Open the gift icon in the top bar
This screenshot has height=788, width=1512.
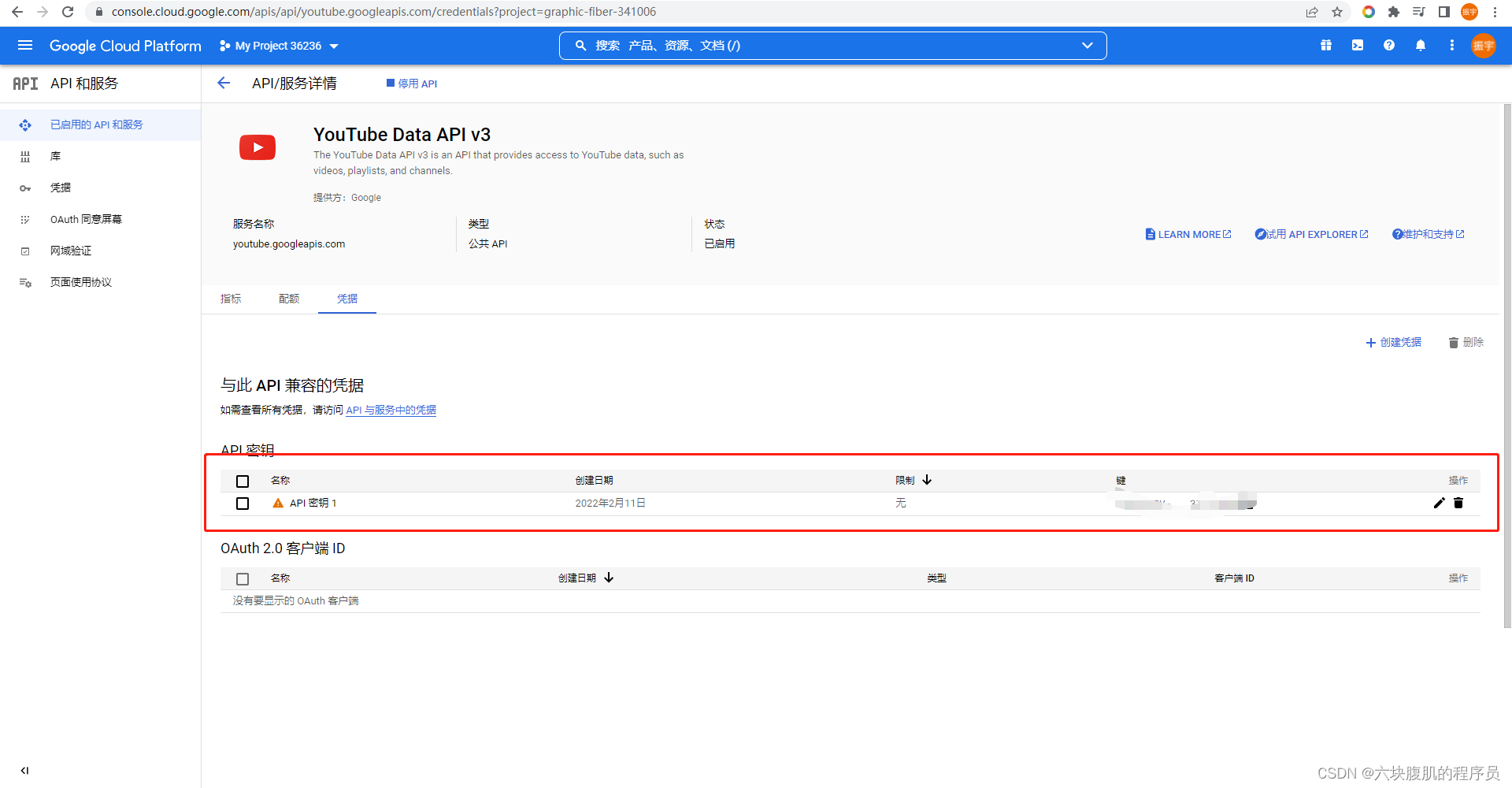(x=1326, y=46)
